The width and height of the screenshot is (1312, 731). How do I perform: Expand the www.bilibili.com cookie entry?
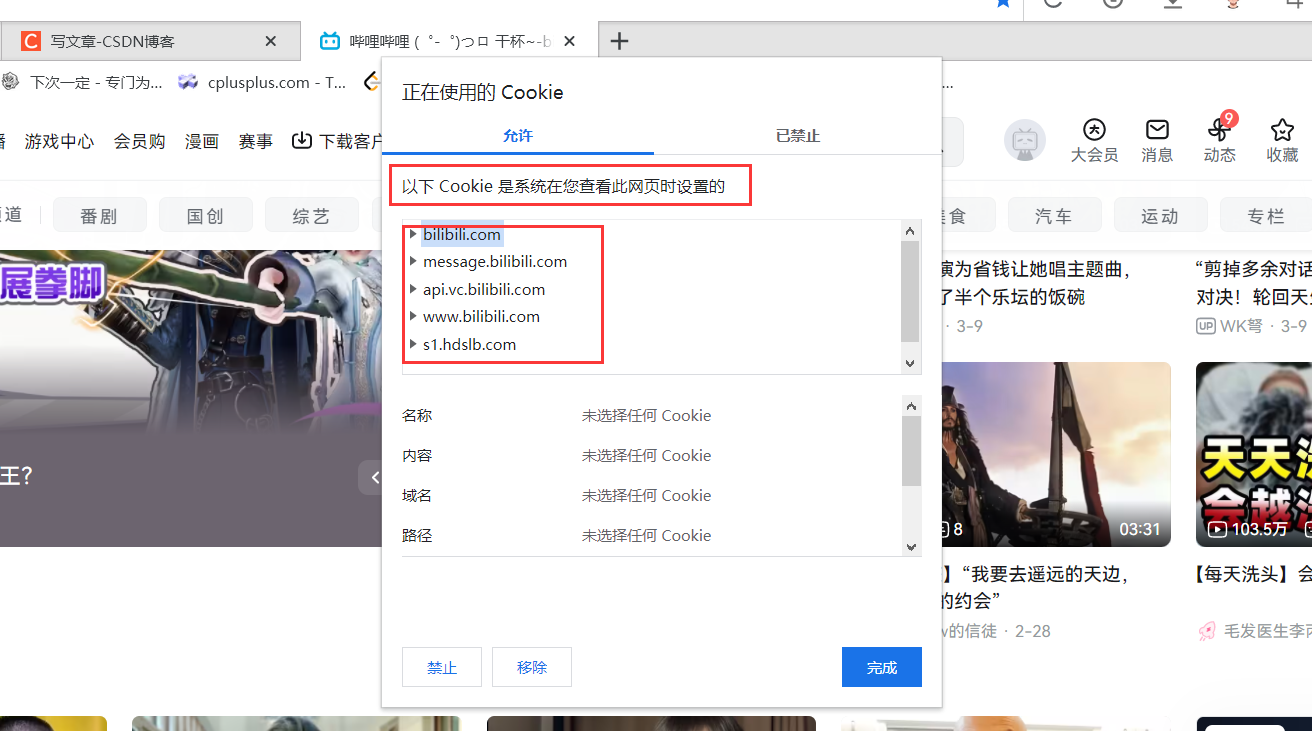[413, 316]
